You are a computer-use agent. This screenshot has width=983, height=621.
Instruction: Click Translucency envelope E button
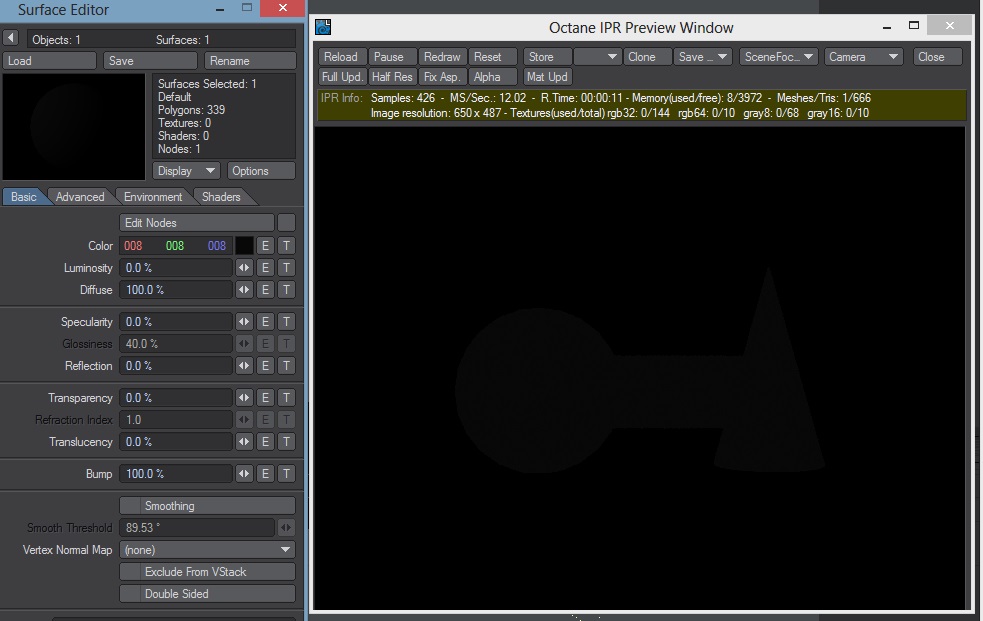265,442
